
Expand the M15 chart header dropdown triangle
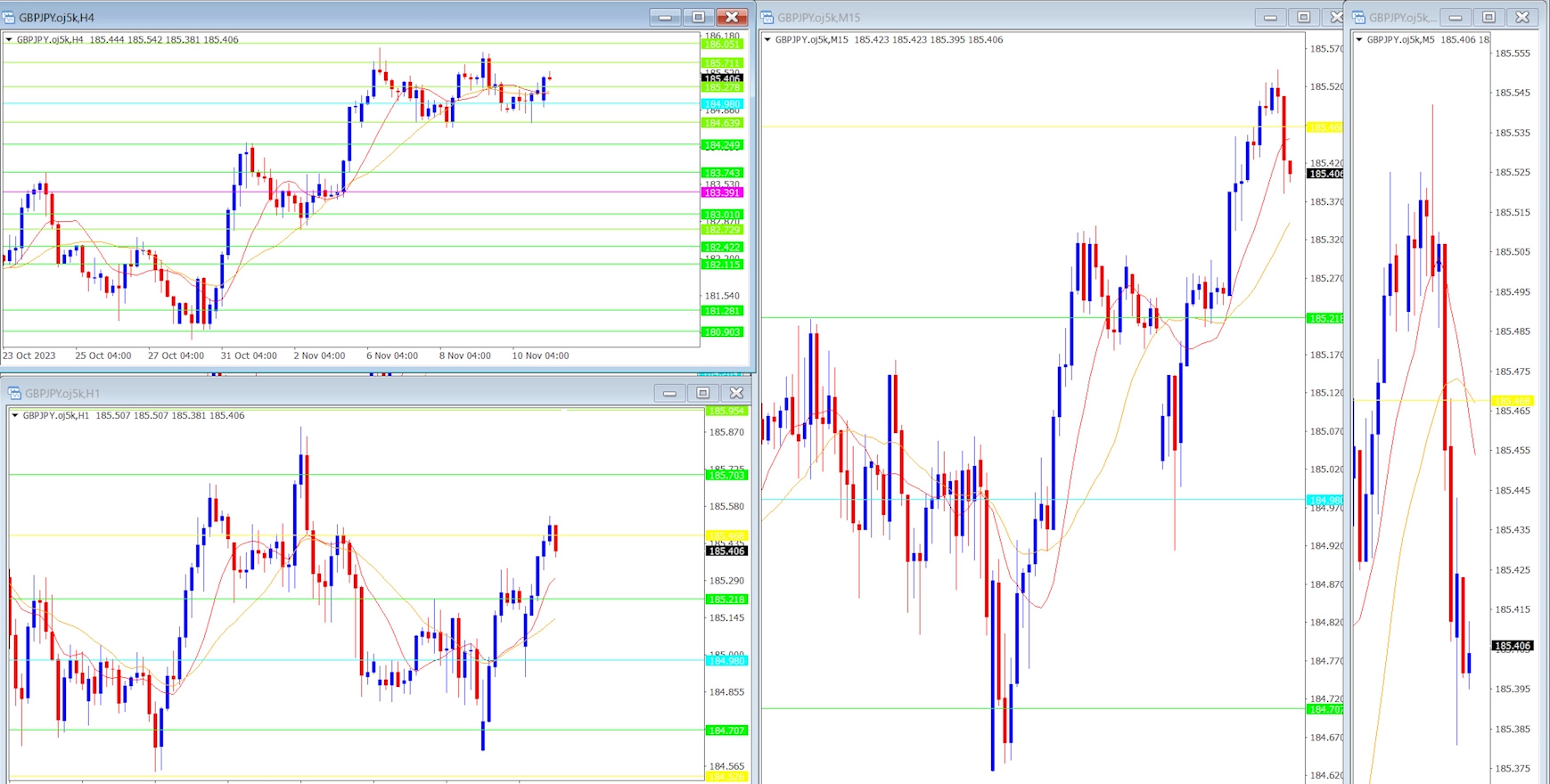pos(767,39)
